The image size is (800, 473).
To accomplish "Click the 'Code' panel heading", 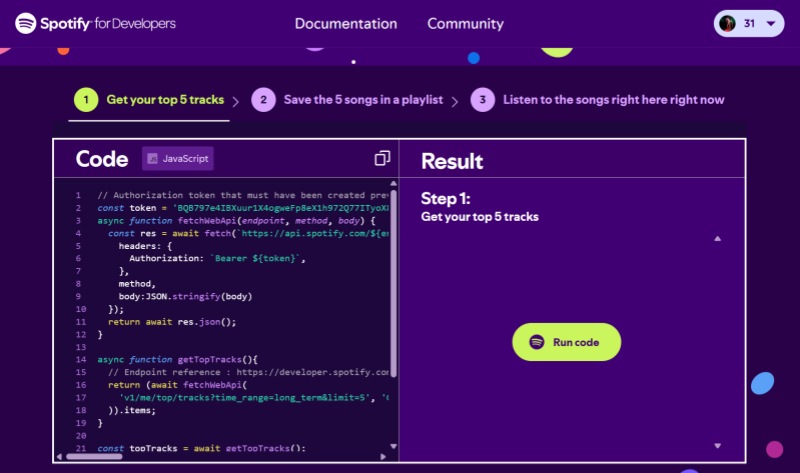I will [x=102, y=159].
